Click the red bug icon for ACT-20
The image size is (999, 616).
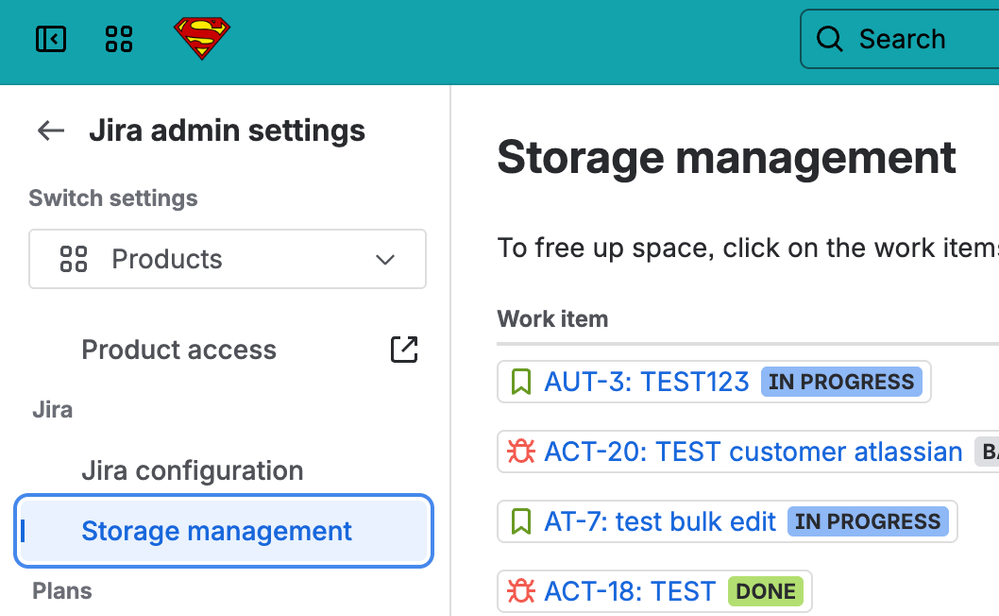click(521, 452)
